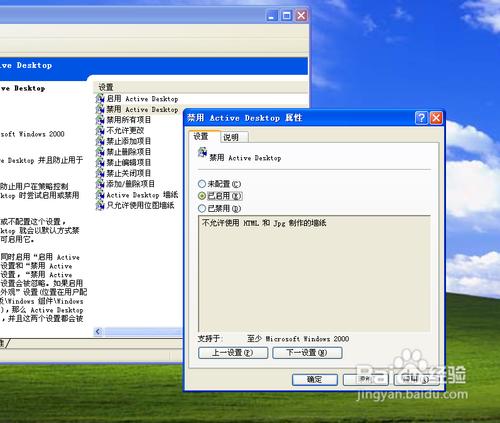The width and height of the screenshot is (500, 423).
Task: Close the 禁用 Active Desktop 属性 dialog
Action: tap(436, 118)
